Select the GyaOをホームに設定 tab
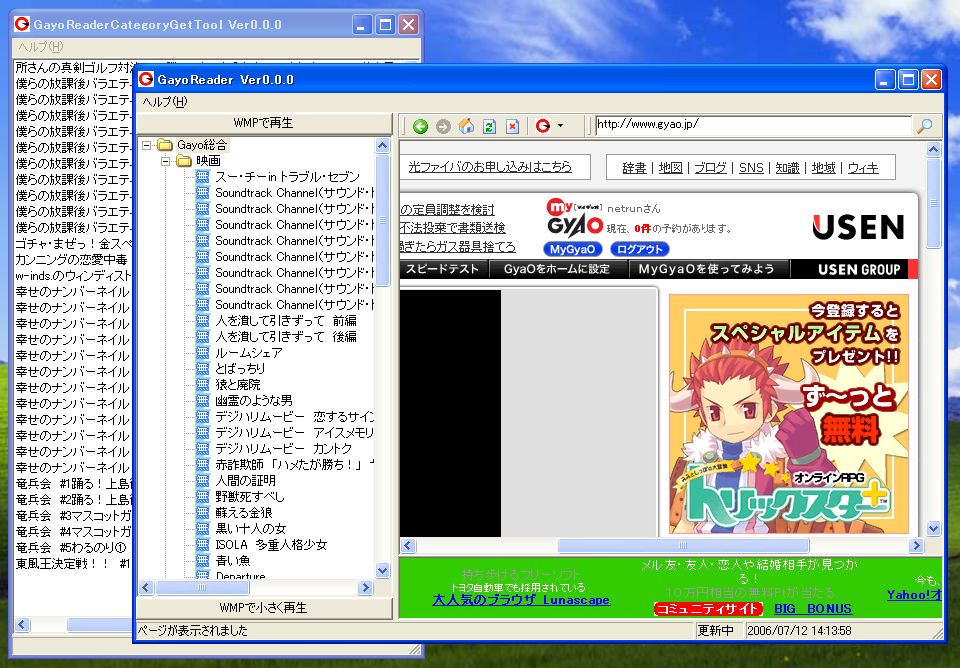This screenshot has width=960, height=668. point(557,269)
